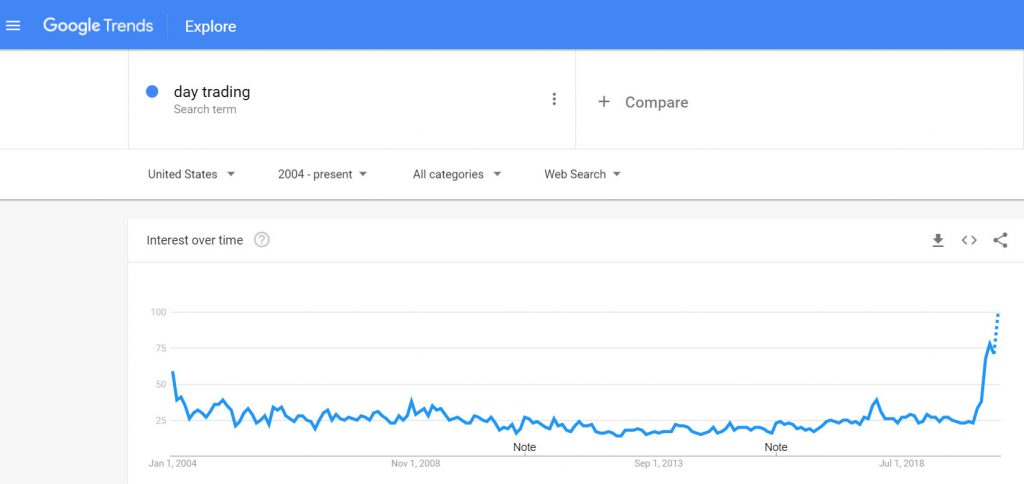This screenshot has width=1024, height=484.
Task: Click the second Note marker on chart
Action: pyautogui.click(x=776, y=447)
